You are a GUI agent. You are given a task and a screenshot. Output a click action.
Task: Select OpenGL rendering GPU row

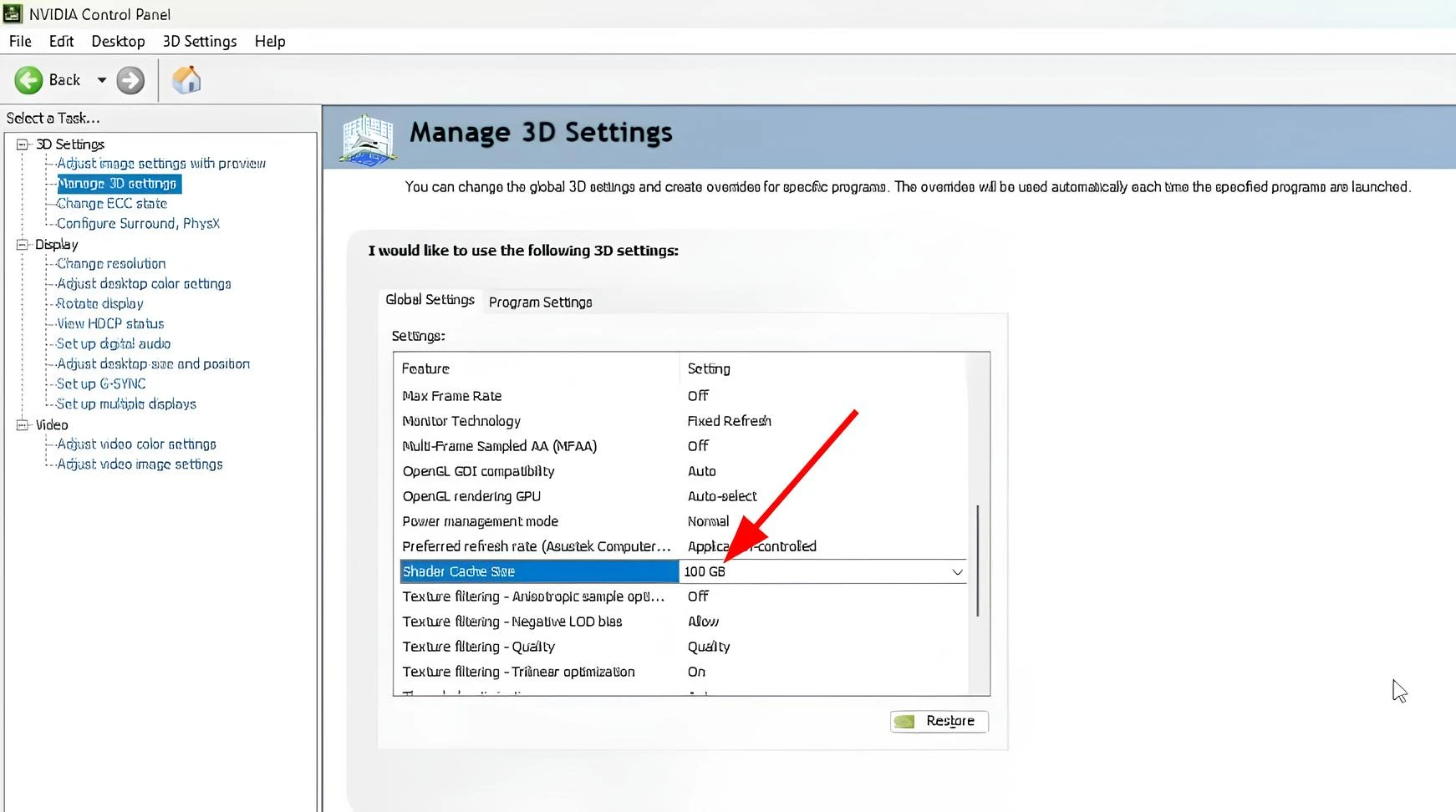coord(683,496)
